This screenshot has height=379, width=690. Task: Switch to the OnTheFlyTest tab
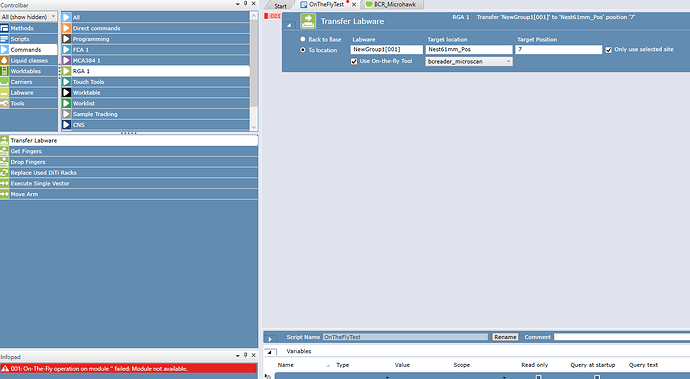pos(326,4)
